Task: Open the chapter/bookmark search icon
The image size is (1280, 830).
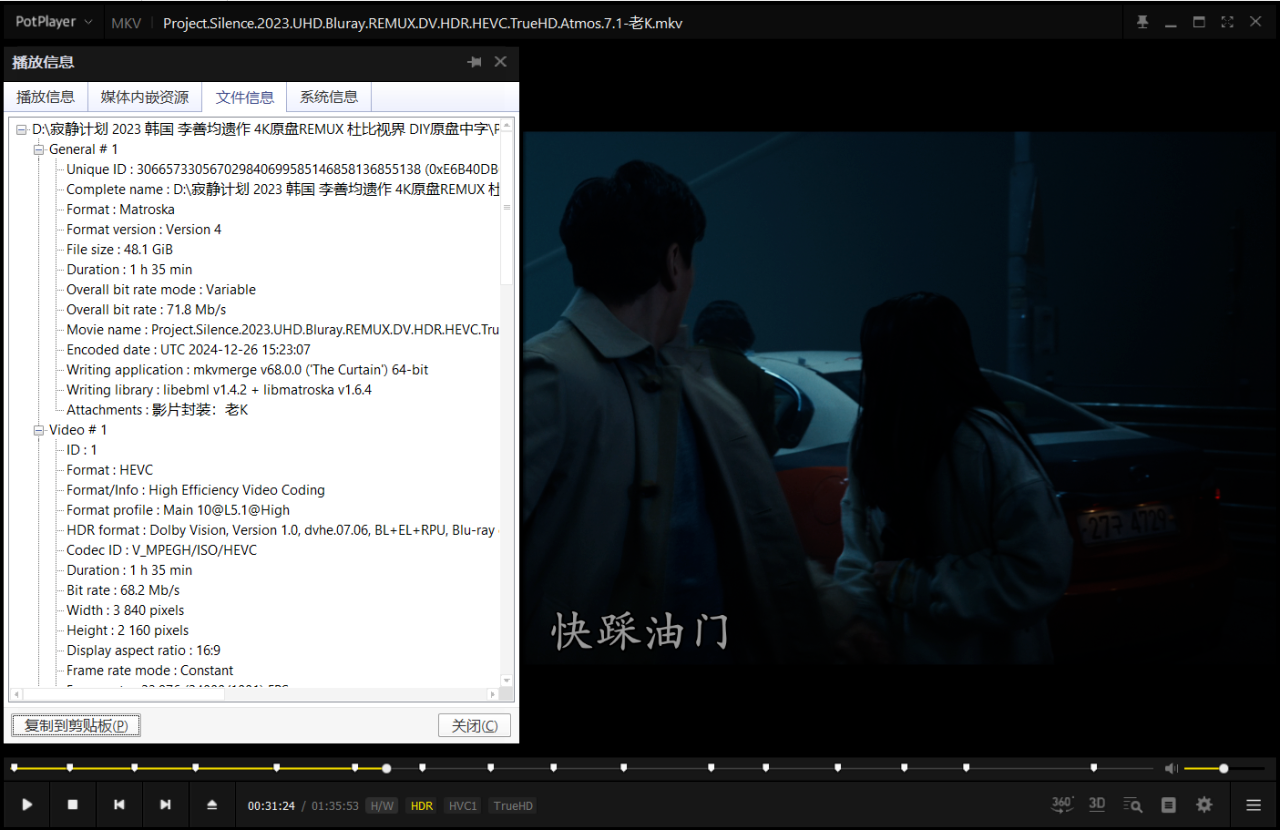Action: [1132, 805]
